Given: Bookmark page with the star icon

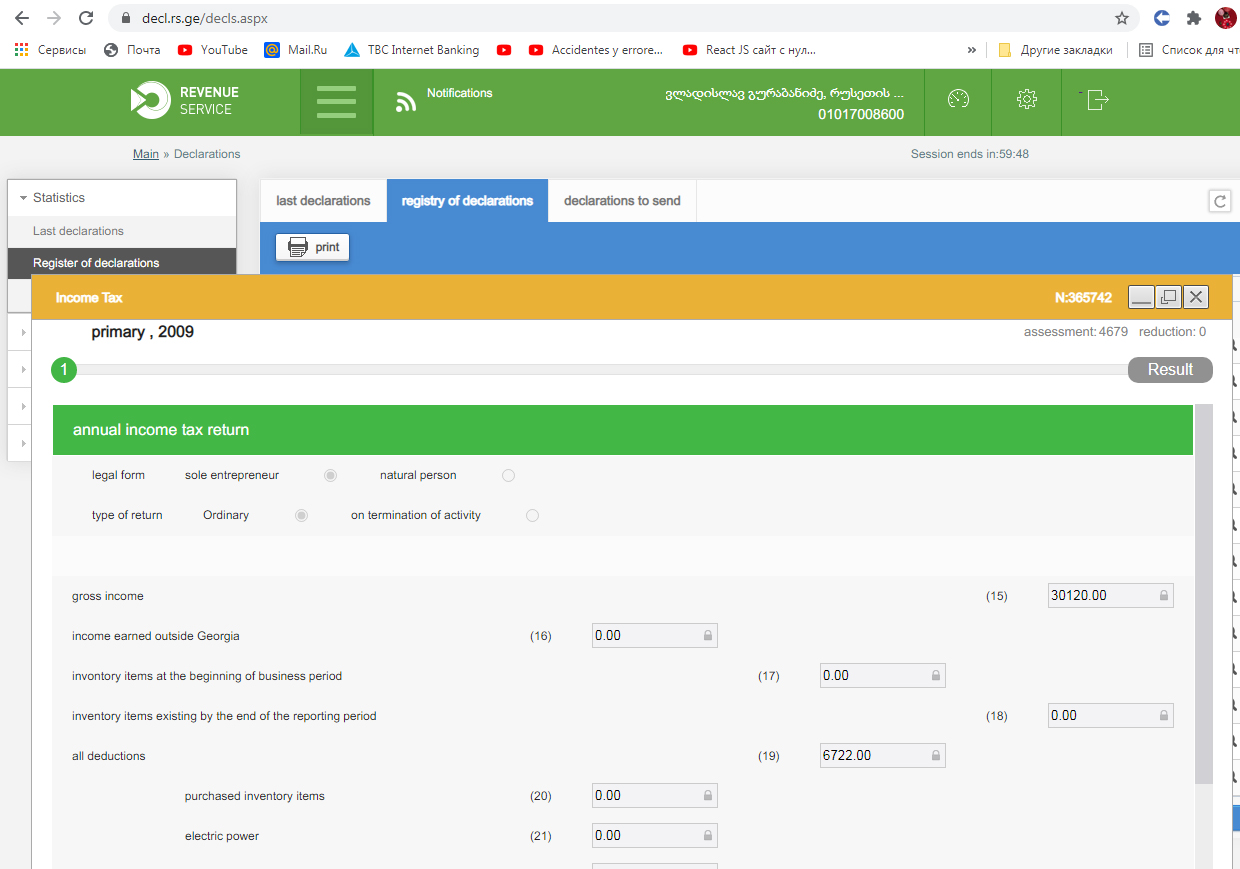Looking at the screenshot, I should tap(1122, 18).
